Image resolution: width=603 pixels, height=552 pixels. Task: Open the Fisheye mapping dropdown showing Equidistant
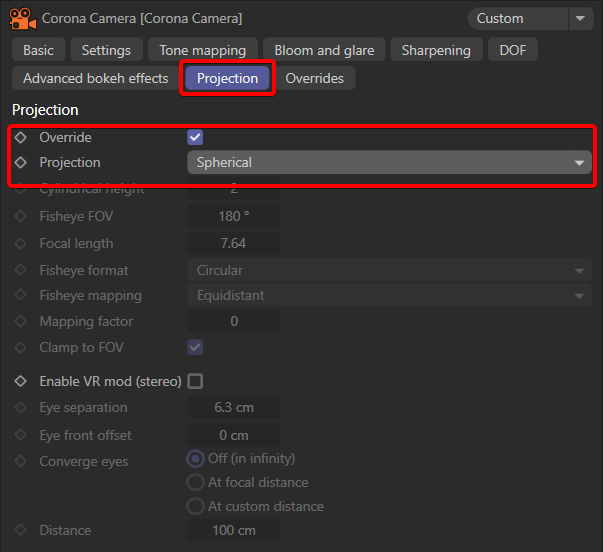[x=389, y=295]
